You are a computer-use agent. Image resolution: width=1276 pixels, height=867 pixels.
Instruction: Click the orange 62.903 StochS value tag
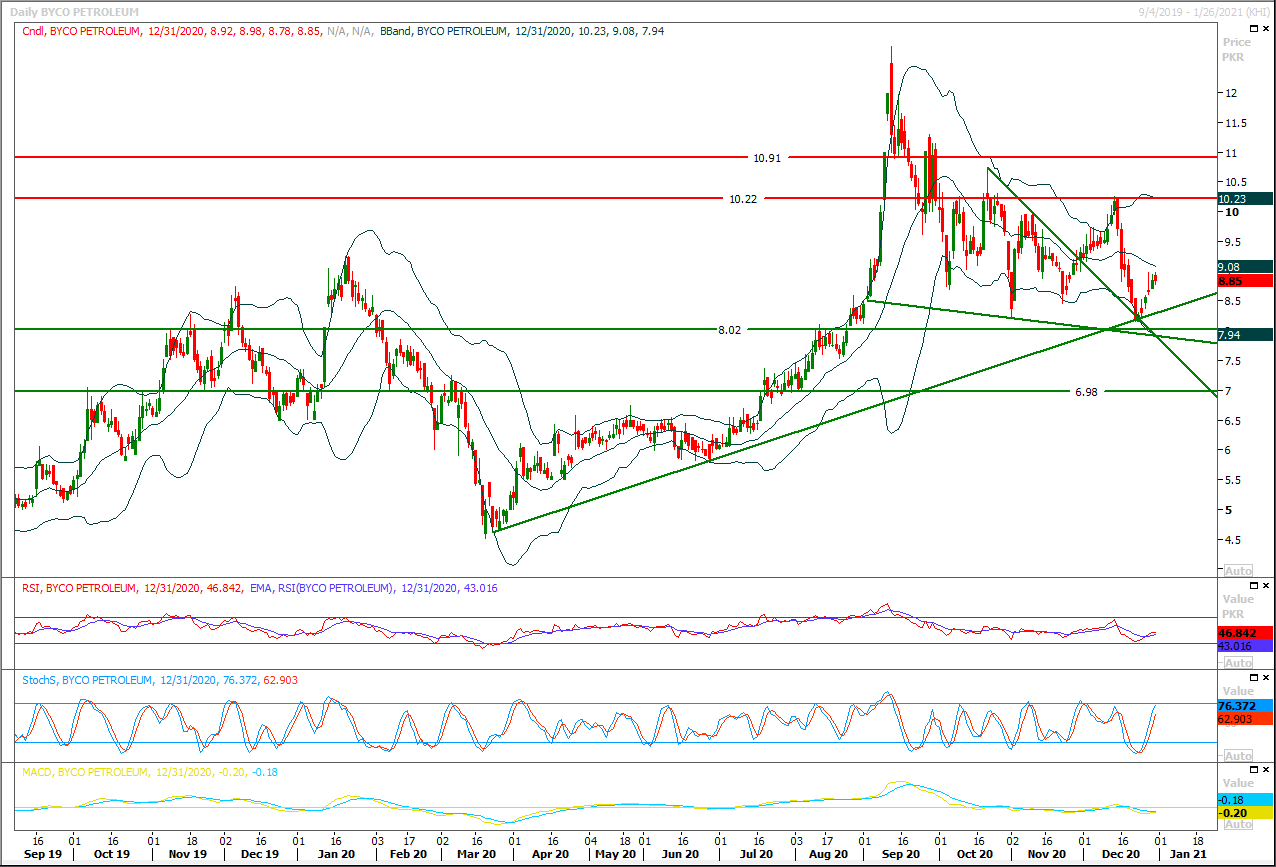[1244, 719]
